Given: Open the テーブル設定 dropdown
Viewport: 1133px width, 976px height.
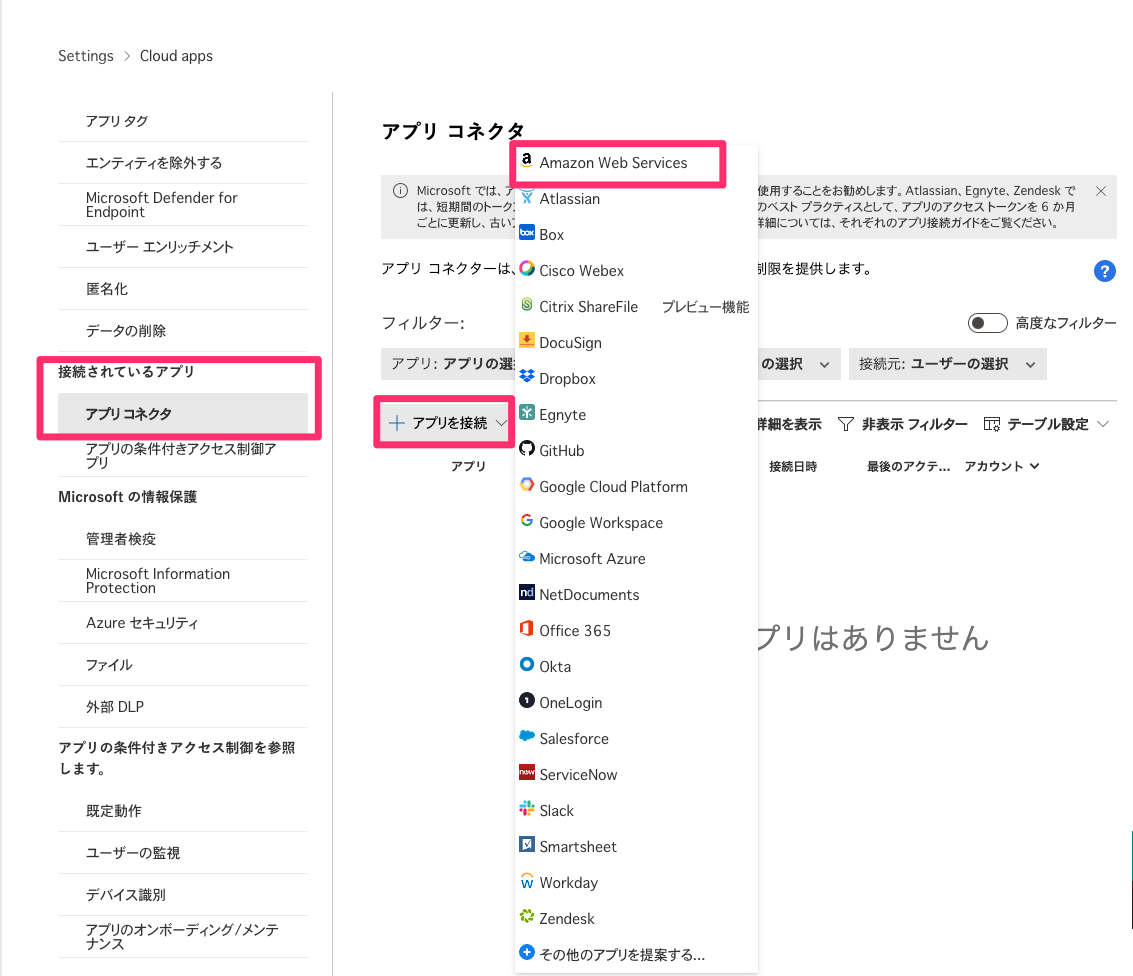Looking at the screenshot, I should point(1046,424).
